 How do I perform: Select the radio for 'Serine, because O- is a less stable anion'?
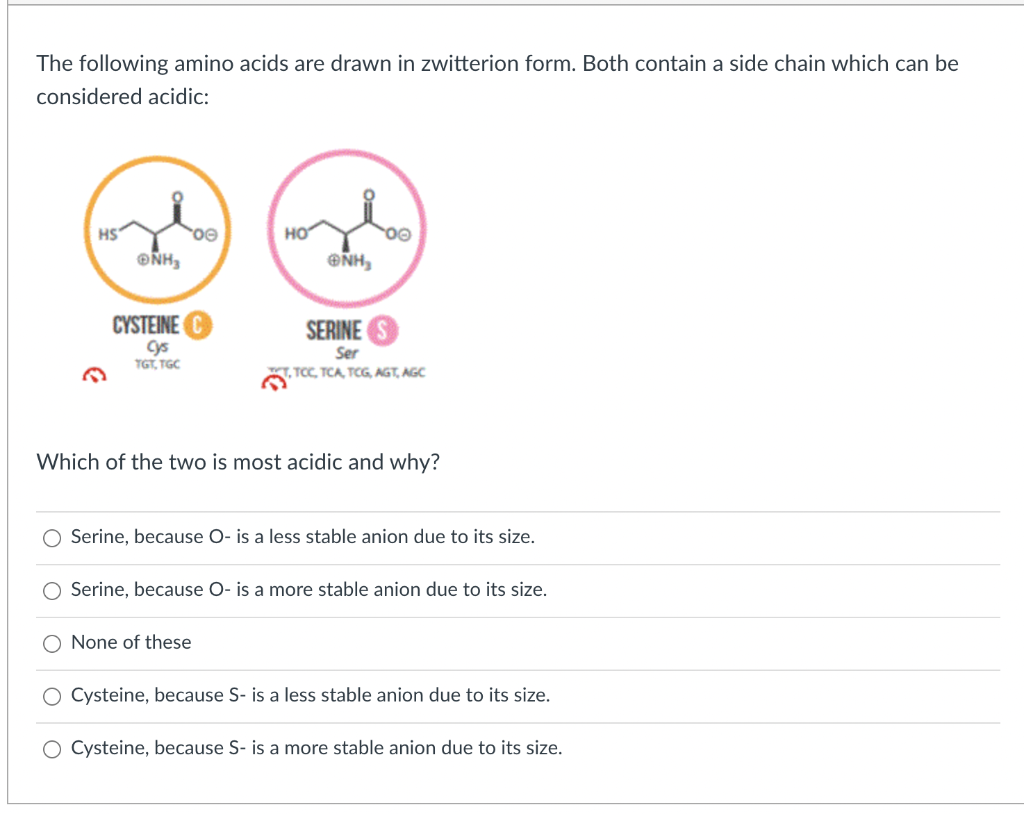click(x=51, y=537)
